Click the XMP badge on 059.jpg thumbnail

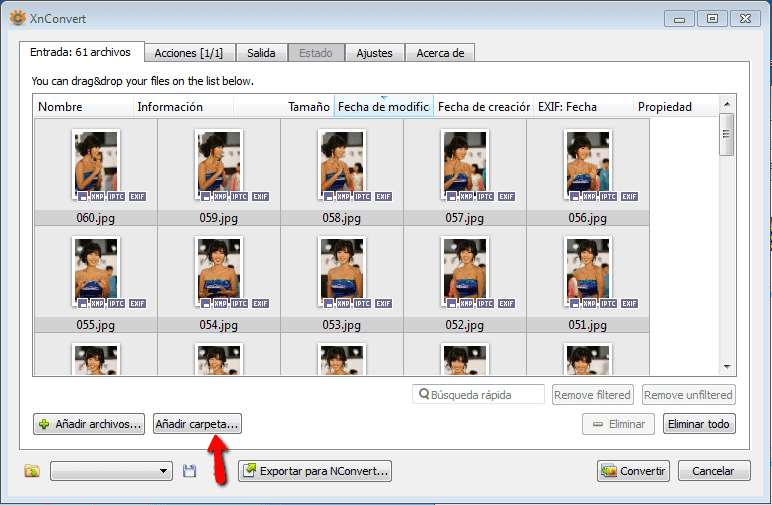(220, 196)
